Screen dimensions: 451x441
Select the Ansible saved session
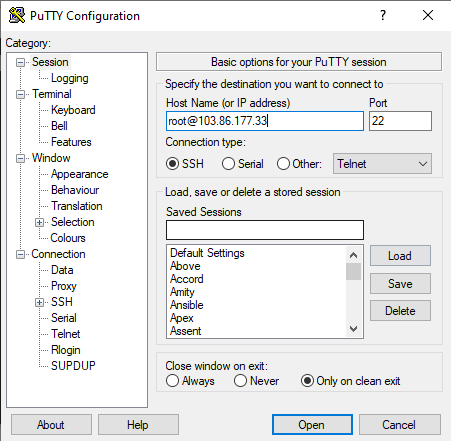pyautogui.click(x=187, y=305)
